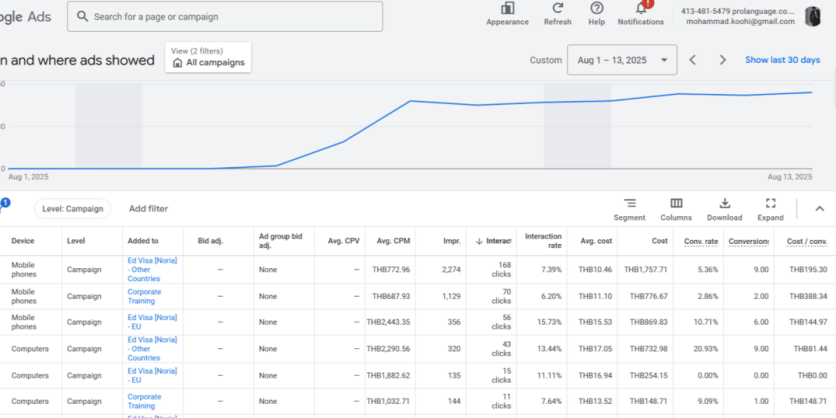Click the Refresh icon

(x=558, y=9)
